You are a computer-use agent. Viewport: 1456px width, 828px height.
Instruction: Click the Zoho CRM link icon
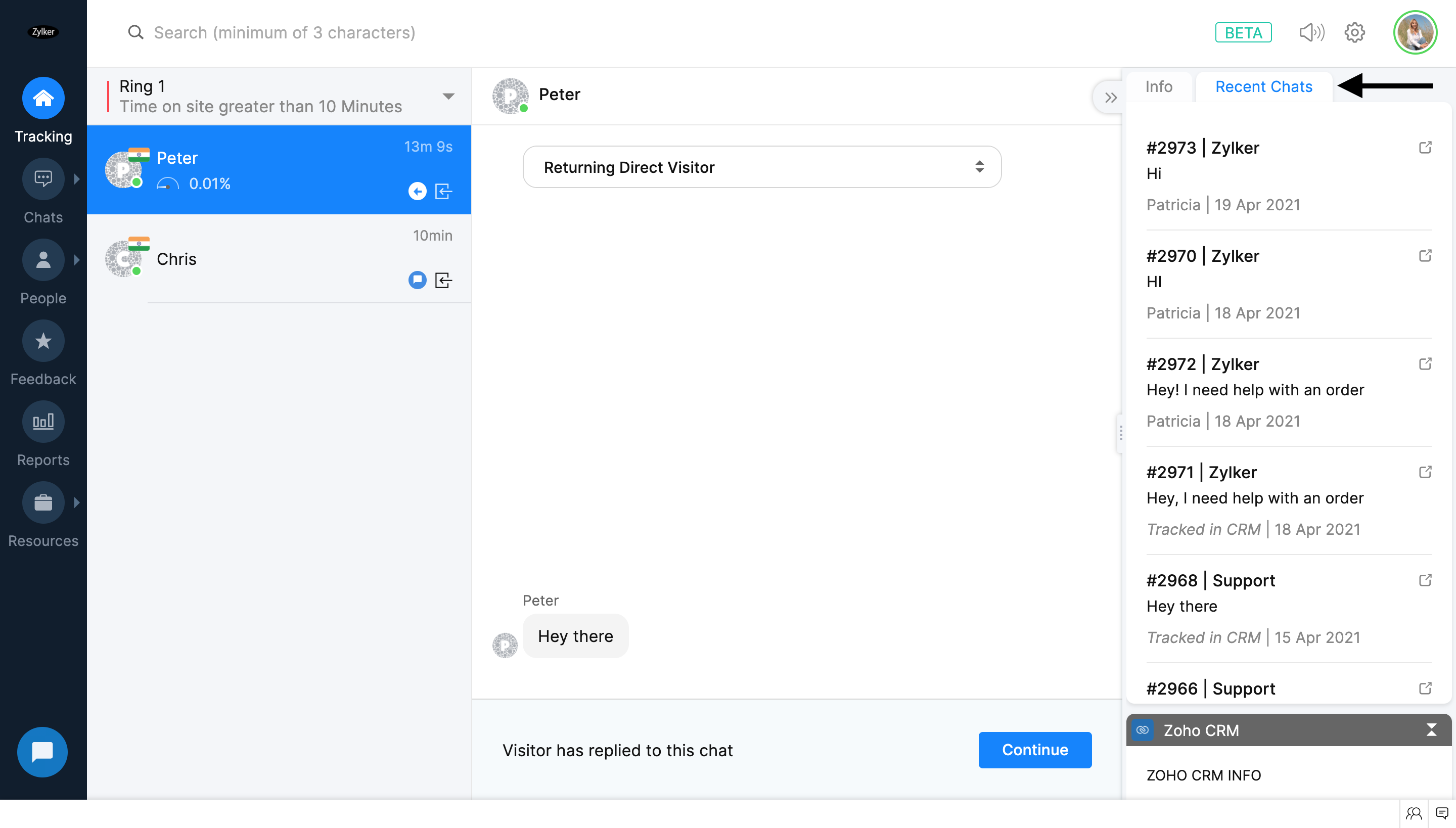(x=1143, y=729)
